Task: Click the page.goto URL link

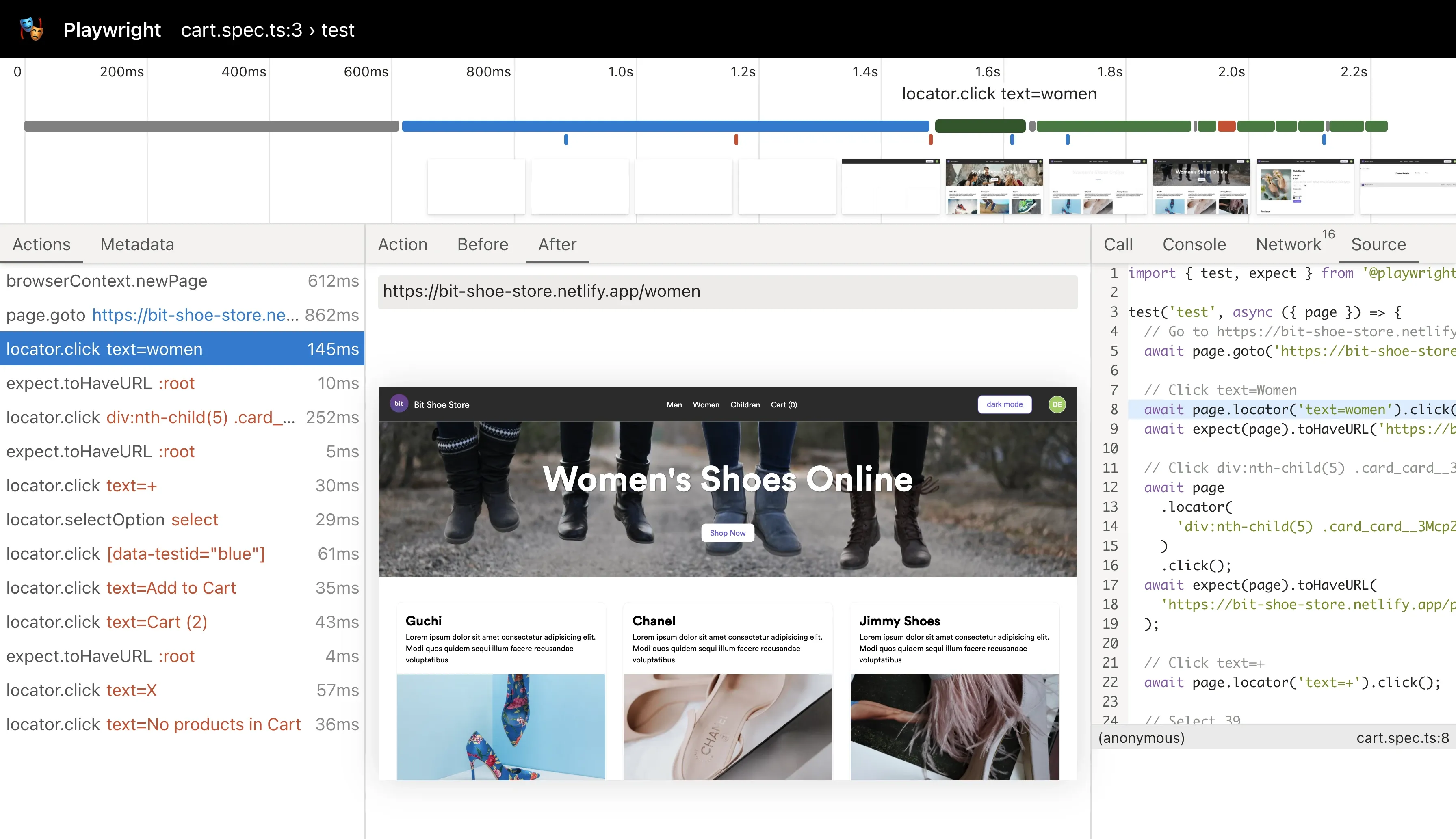Action: (x=194, y=315)
